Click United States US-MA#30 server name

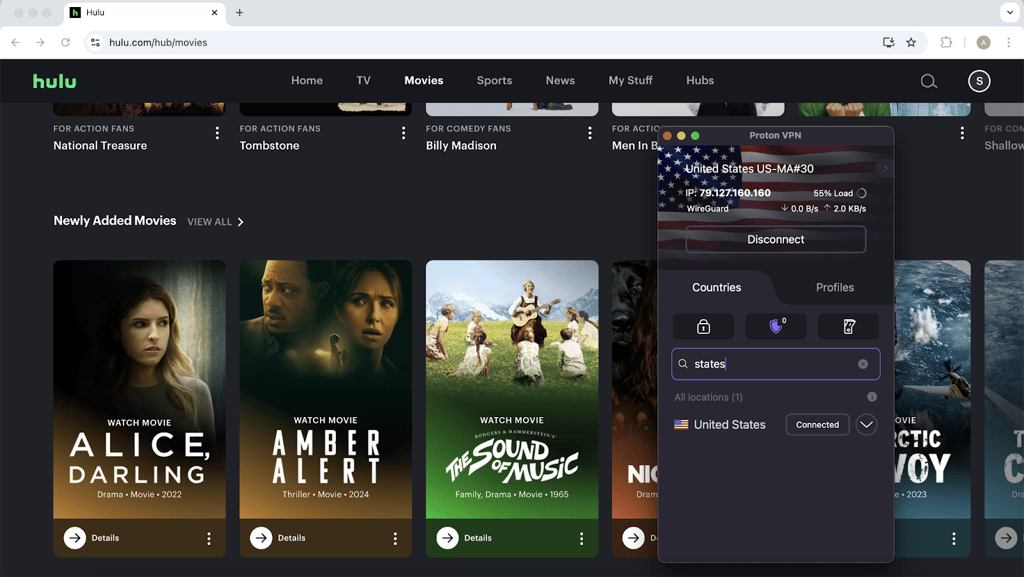pyautogui.click(x=749, y=168)
